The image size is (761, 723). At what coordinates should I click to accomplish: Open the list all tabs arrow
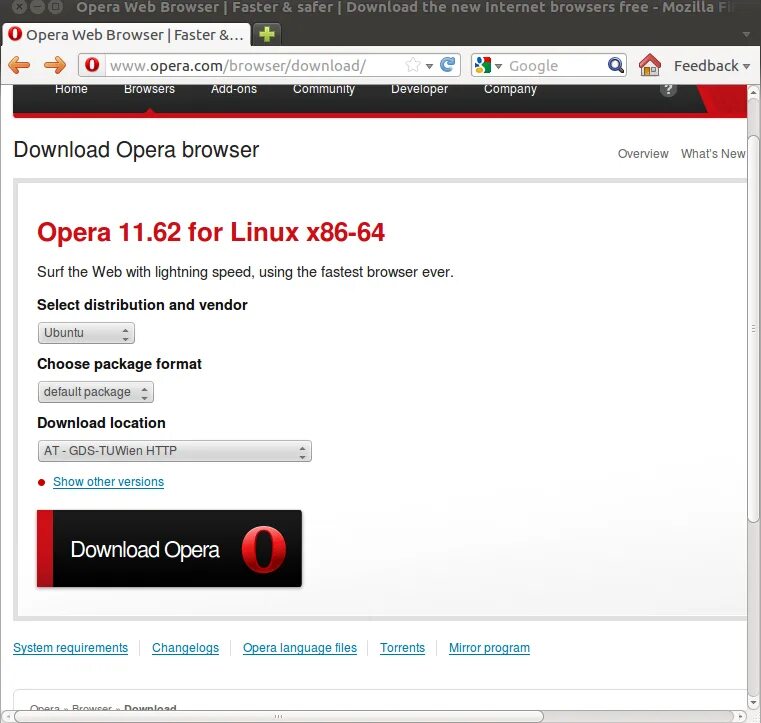(x=746, y=34)
